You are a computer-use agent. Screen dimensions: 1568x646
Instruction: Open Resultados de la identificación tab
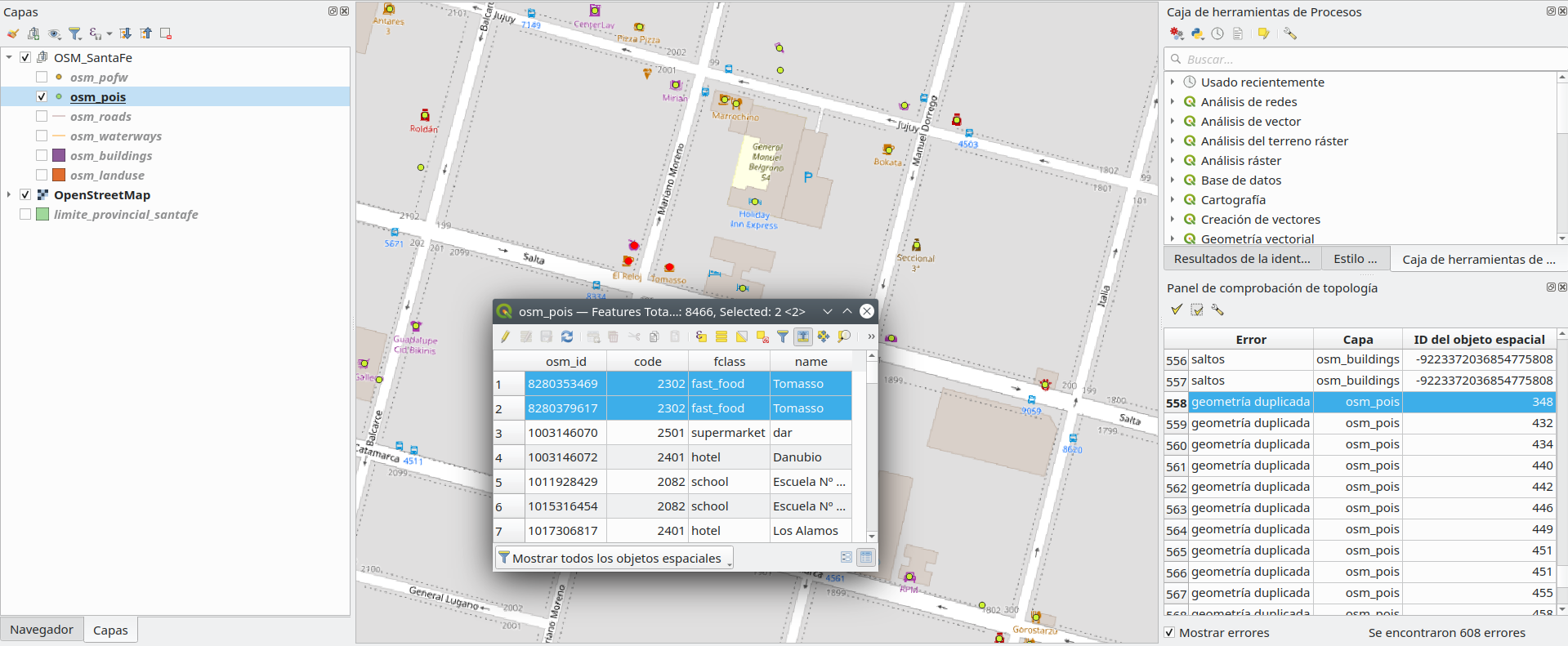point(1242,259)
